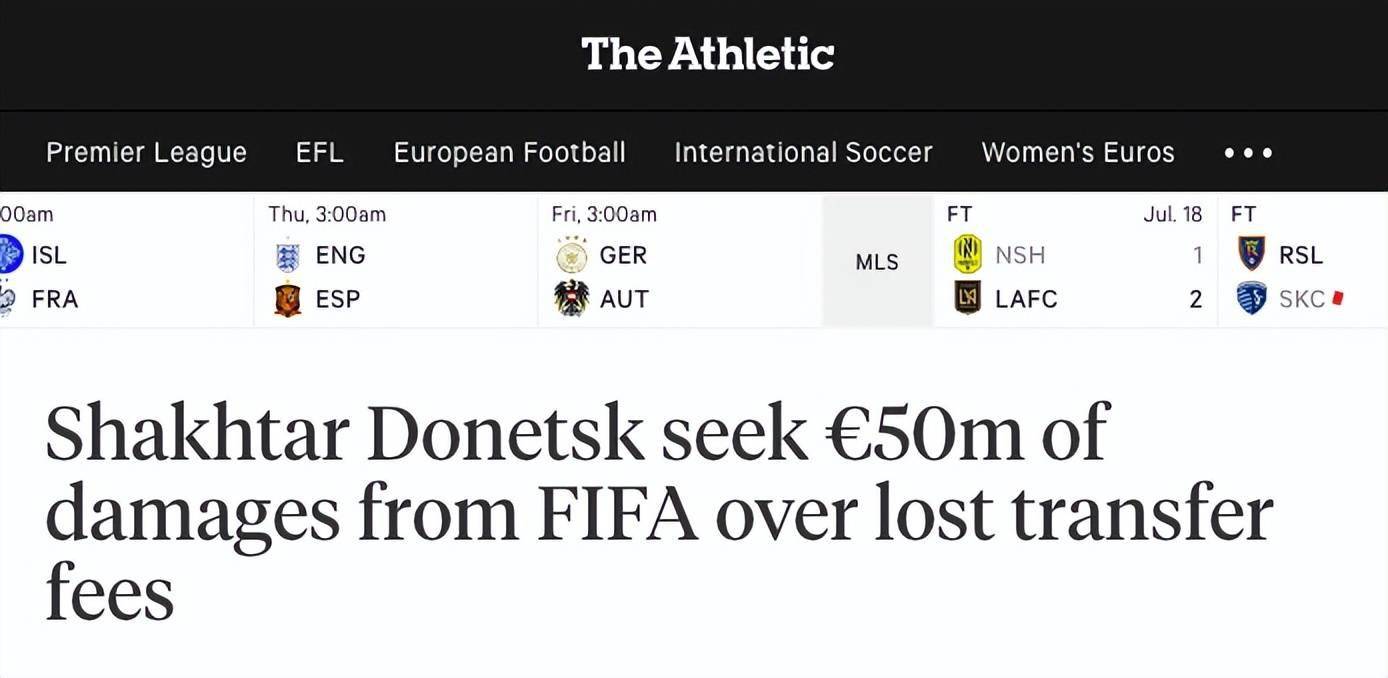
Task: Click the Austria team crest
Action: [572, 299]
